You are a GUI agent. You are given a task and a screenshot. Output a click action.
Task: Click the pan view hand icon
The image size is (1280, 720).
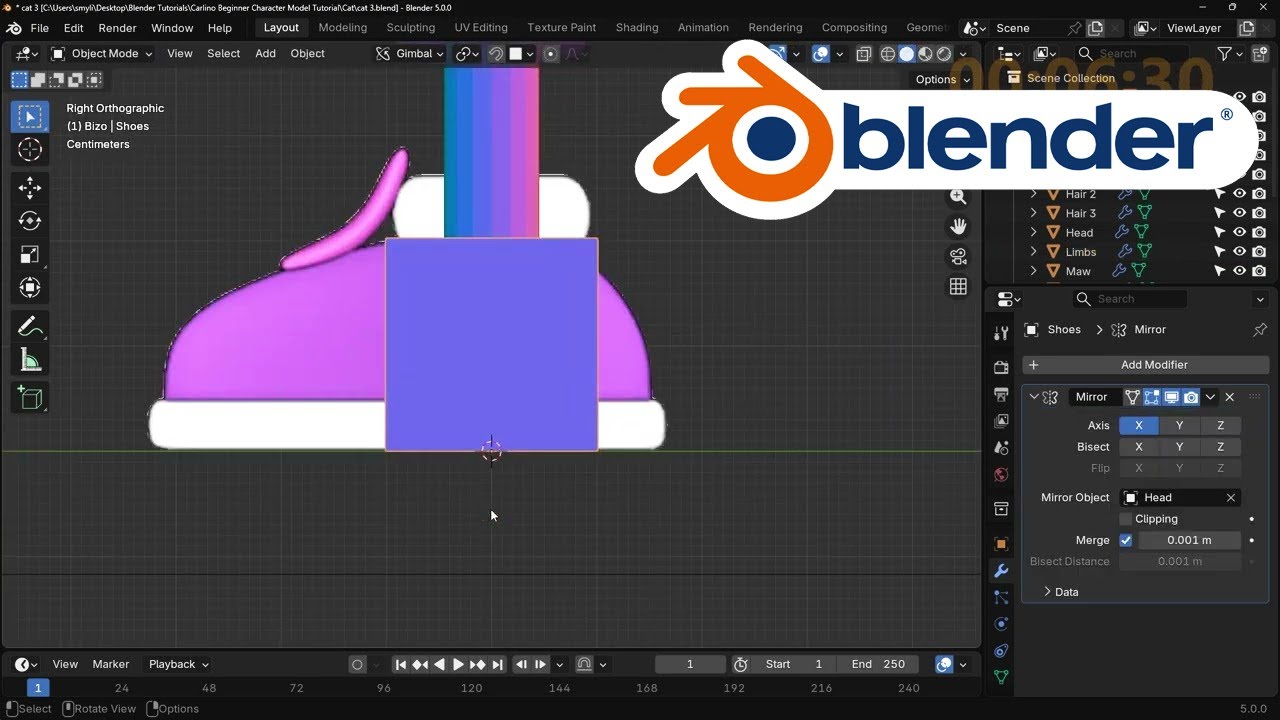tap(958, 226)
